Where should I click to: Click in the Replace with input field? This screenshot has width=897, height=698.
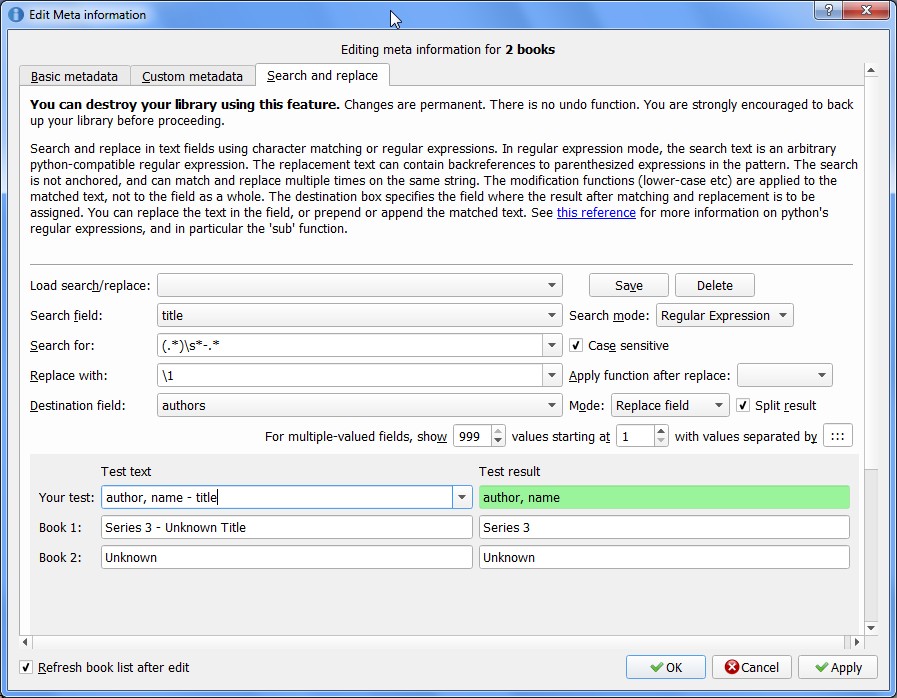tap(350, 375)
